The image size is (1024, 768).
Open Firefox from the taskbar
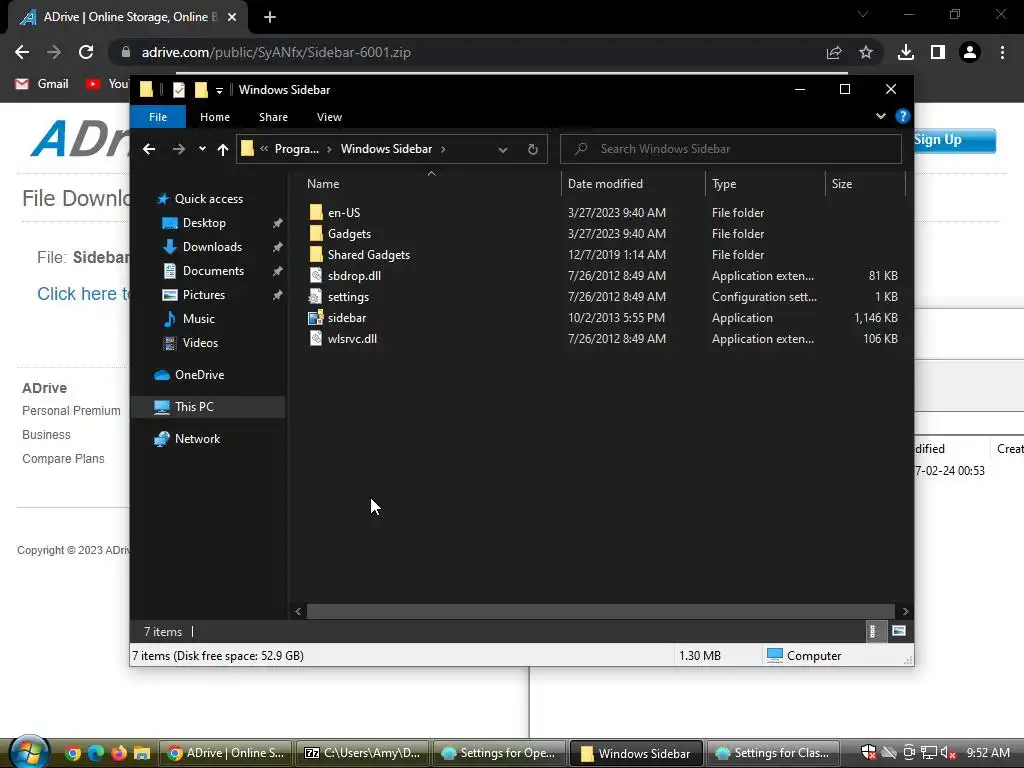[119, 753]
